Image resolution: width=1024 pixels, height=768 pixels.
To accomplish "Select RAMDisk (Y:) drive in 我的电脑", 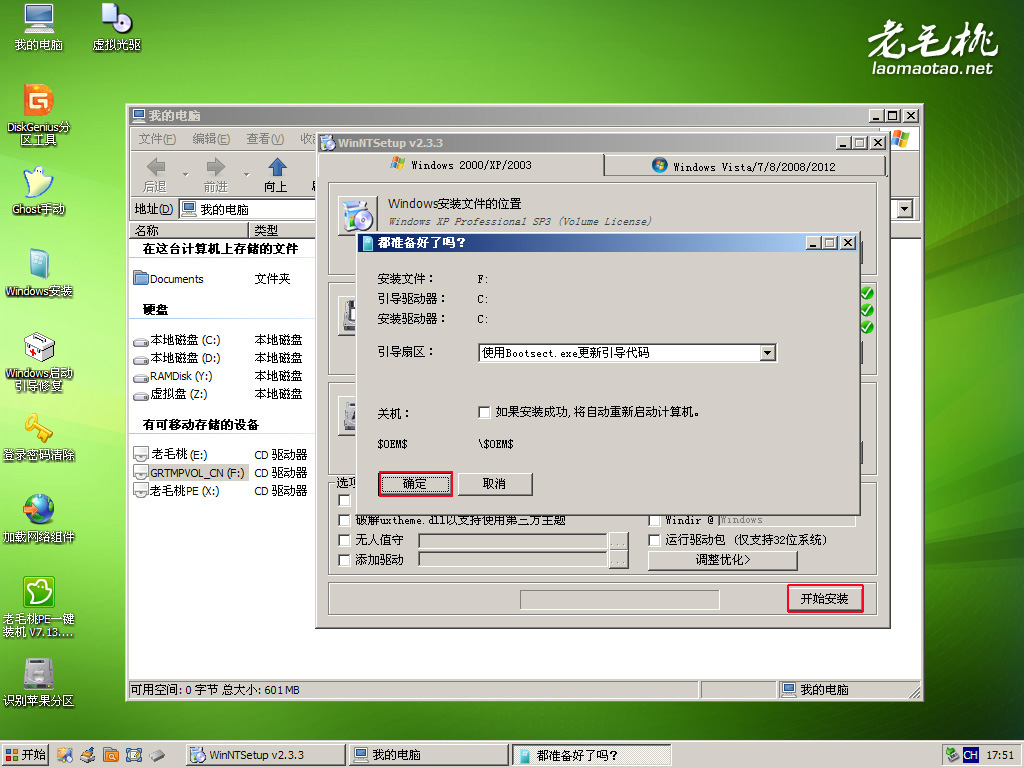I will [x=173, y=376].
